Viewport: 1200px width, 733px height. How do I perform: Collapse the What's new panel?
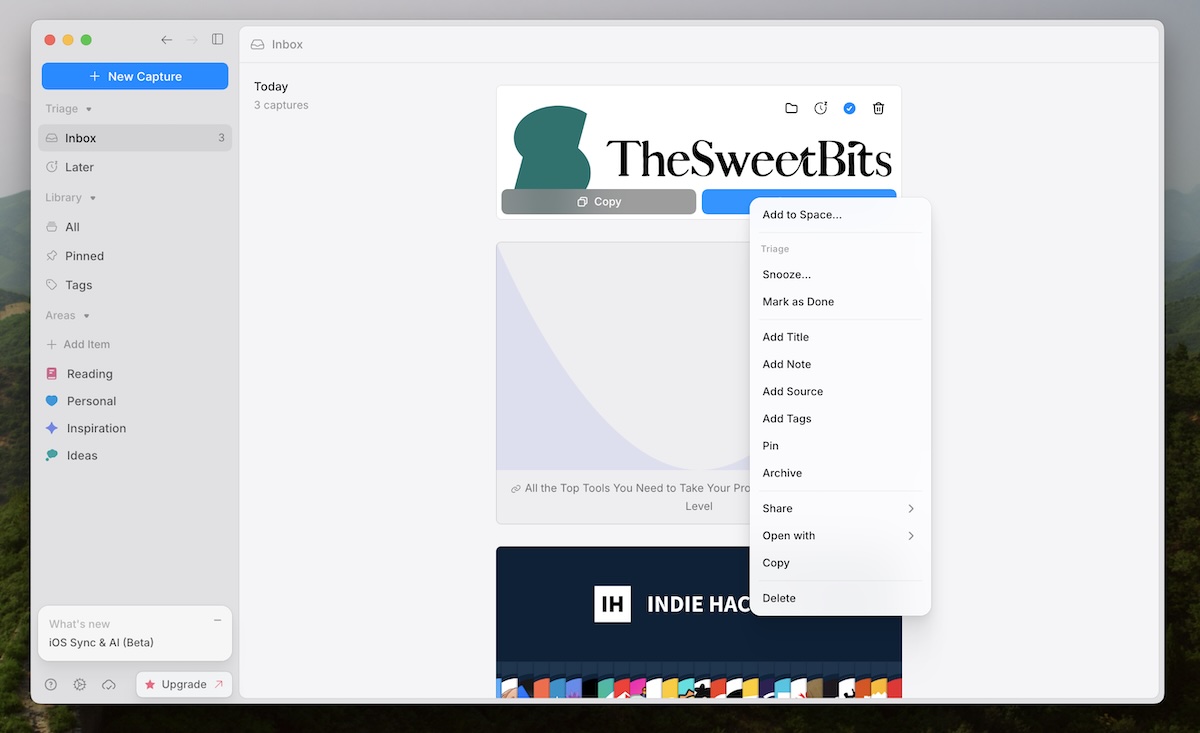tap(216, 620)
